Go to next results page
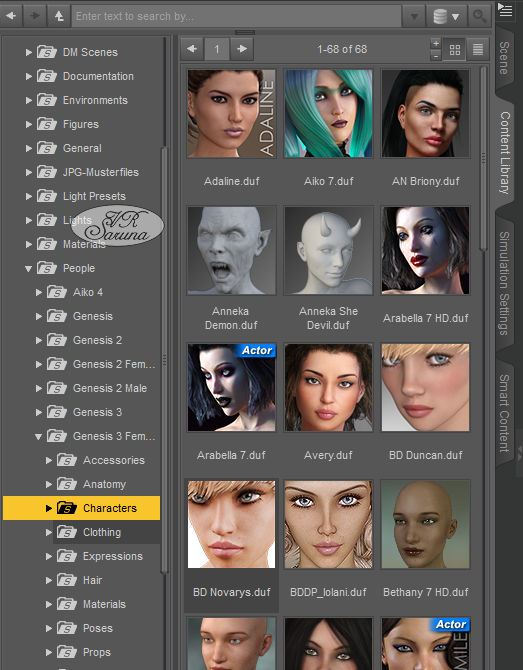The width and height of the screenshot is (523, 670). tap(242, 49)
